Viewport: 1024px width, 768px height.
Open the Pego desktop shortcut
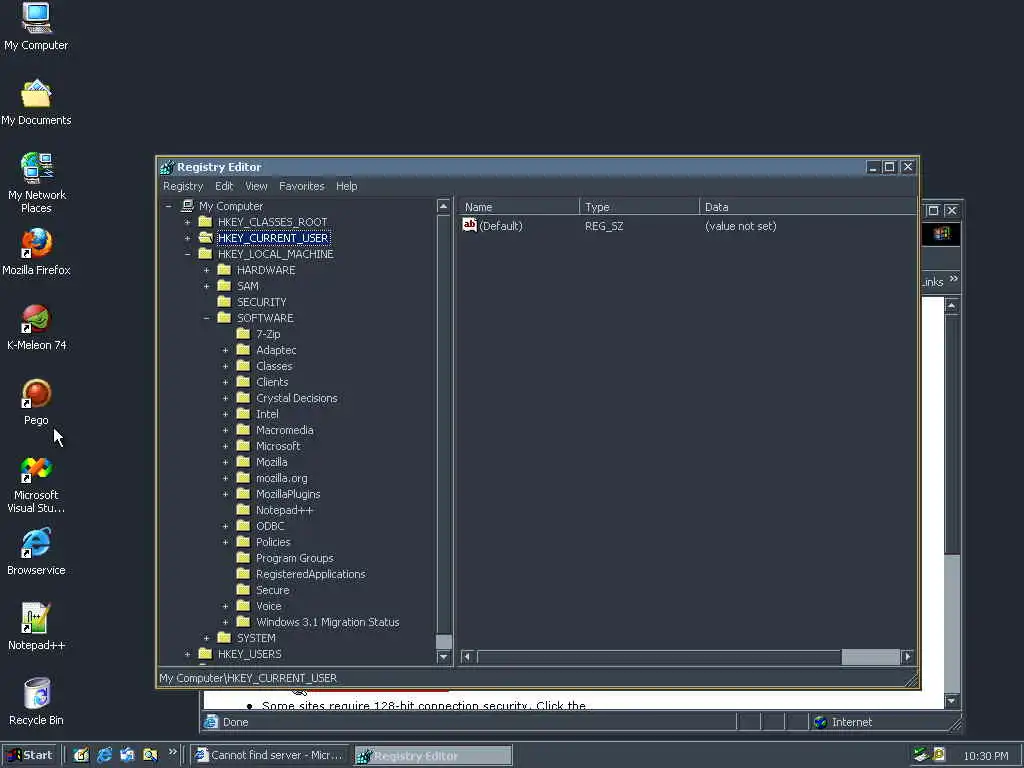tap(36, 402)
